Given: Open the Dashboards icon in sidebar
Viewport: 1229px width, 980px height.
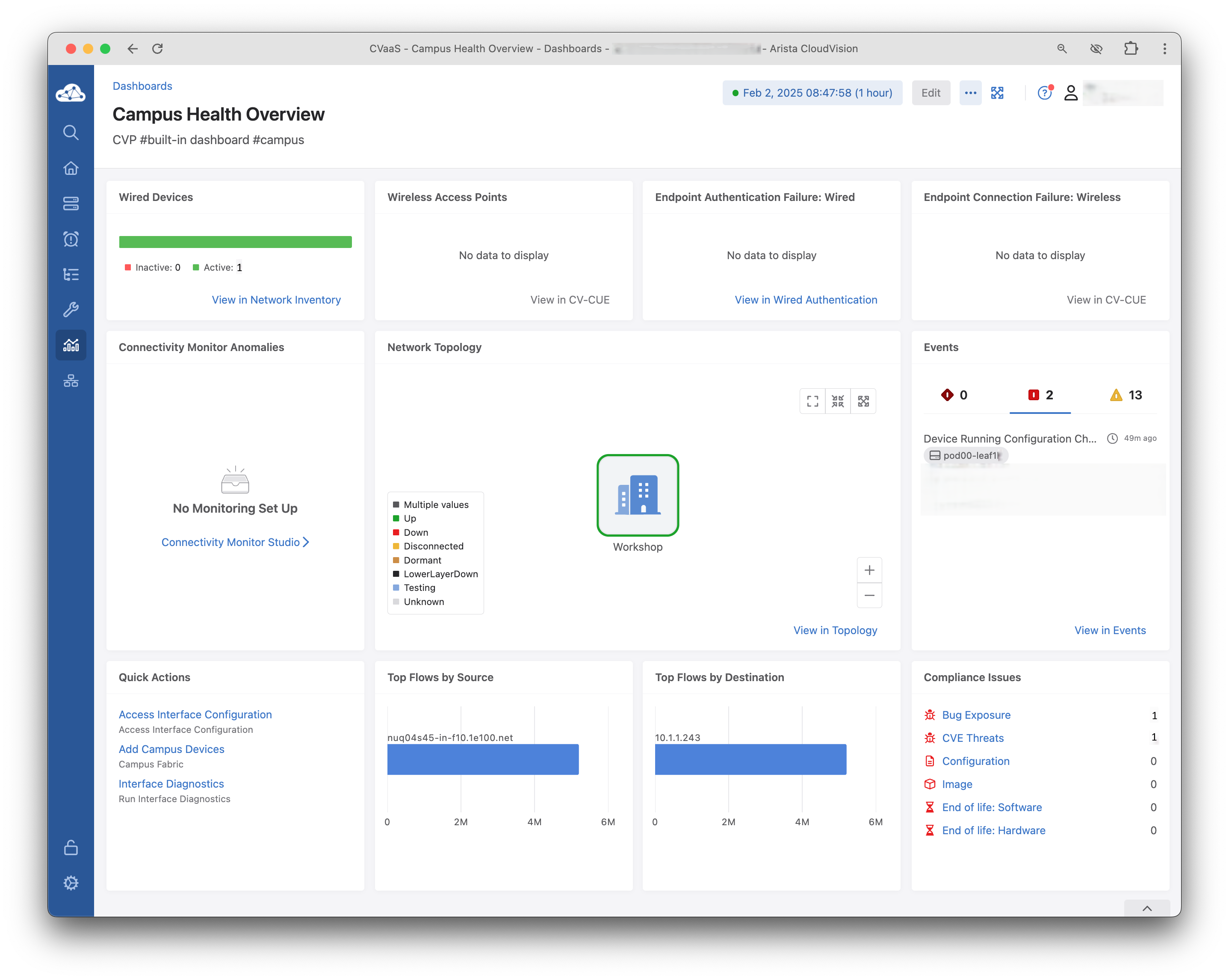Looking at the screenshot, I should 71,345.
